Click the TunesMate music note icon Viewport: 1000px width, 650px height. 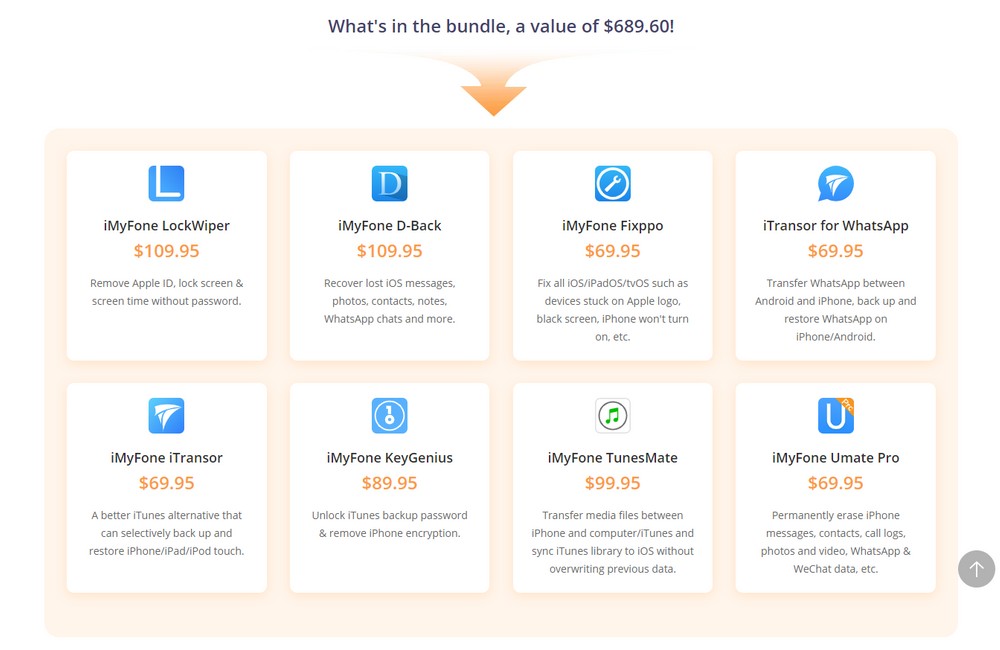[x=612, y=416]
